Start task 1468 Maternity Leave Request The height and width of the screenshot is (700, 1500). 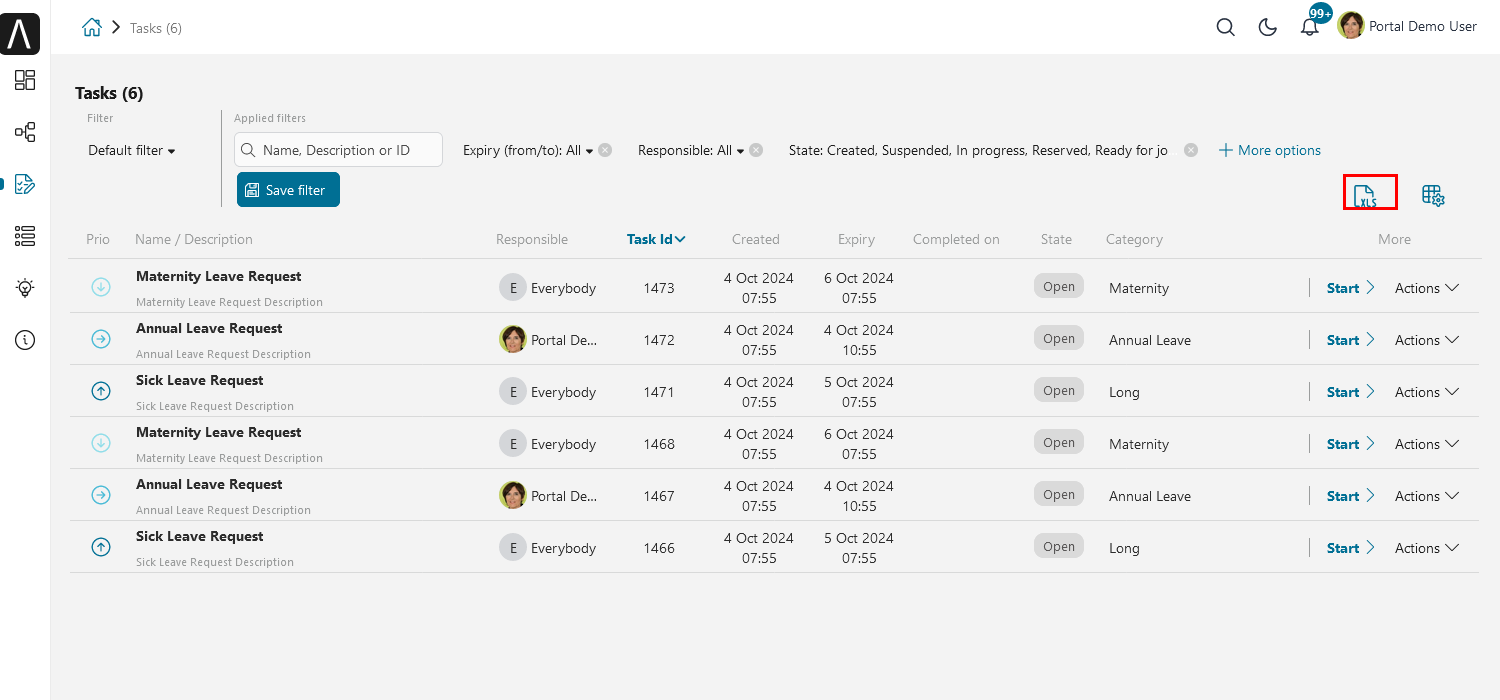[1351, 444]
